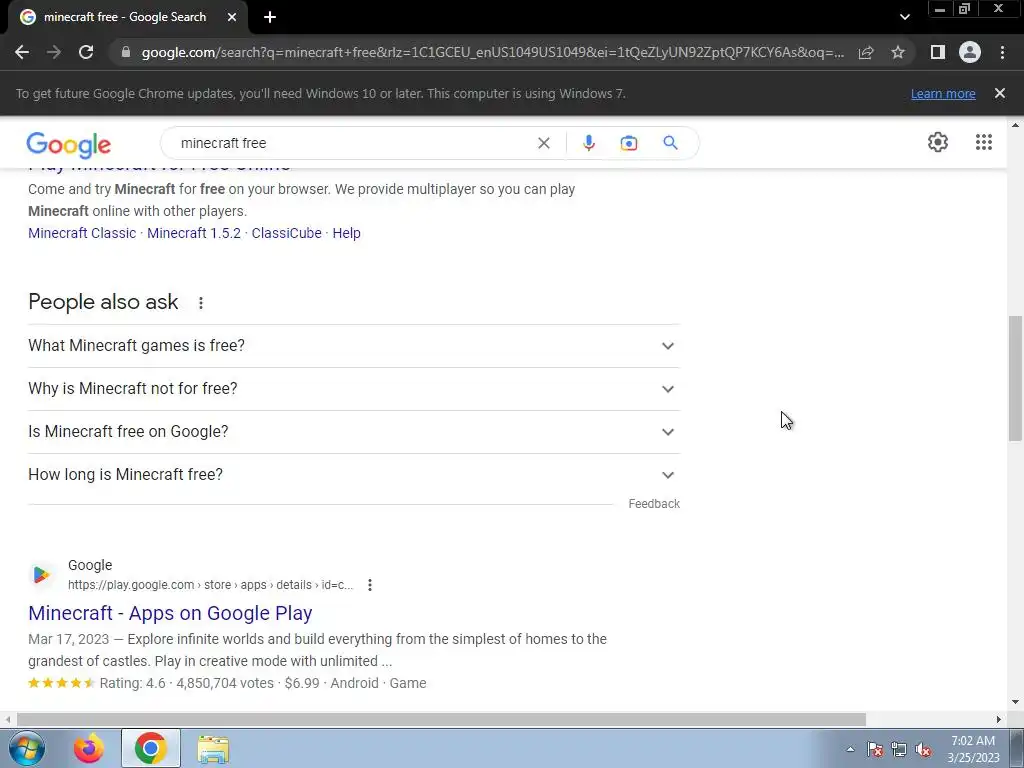Open Minecraft - Apps on Google Play result
This screenshot has width=1024, height=768.
170,613
